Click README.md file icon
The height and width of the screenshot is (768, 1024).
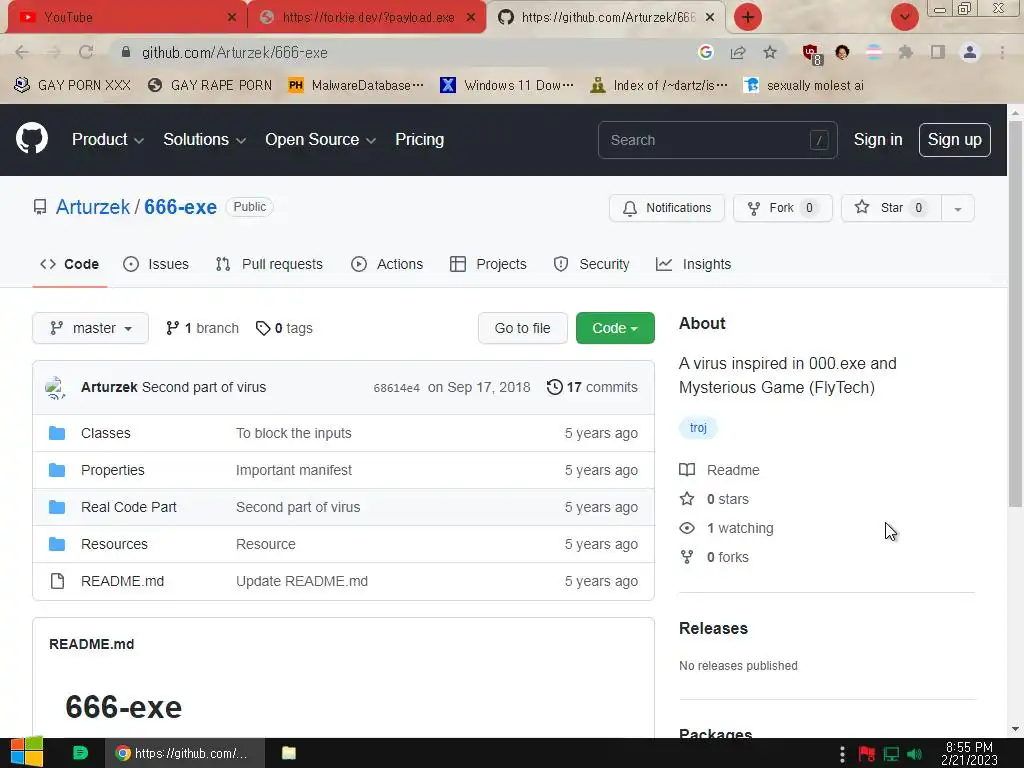(x=57, y=581)
